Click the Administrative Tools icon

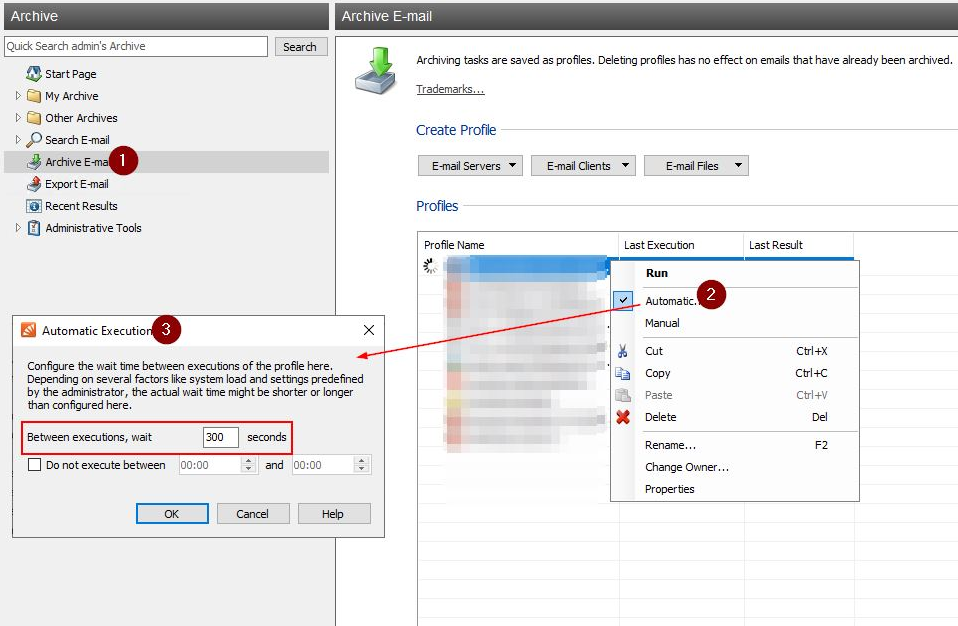34,228
